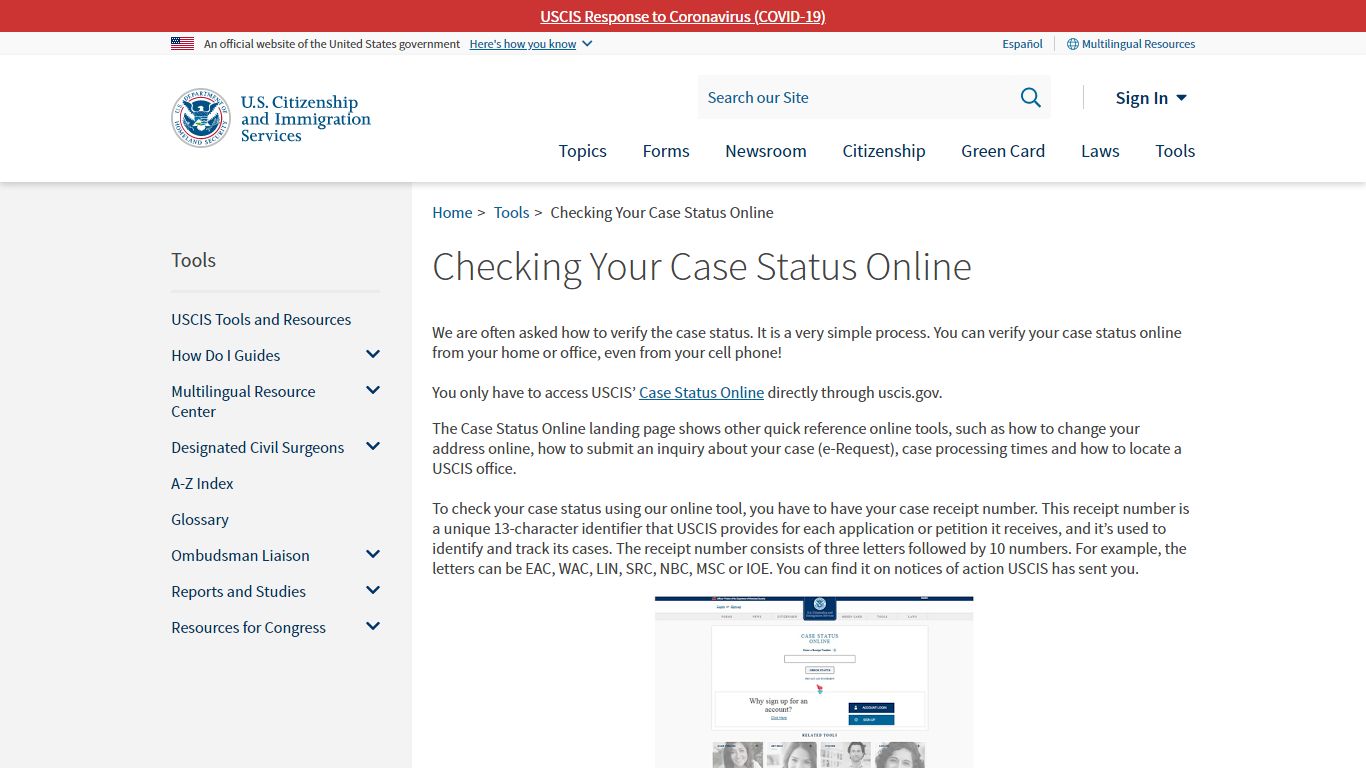Expand Here's how you know
The width and height of the screenshot is (1366, 768).
[x=531, y=44]
